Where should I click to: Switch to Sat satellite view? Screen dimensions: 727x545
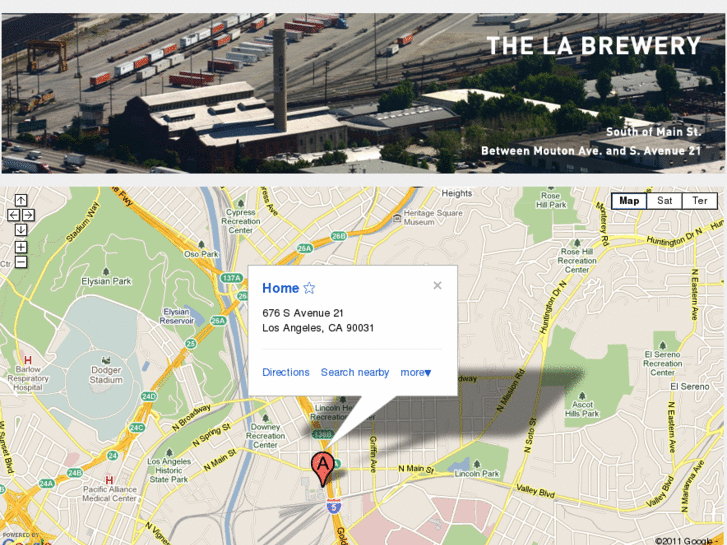click(664, 201)
